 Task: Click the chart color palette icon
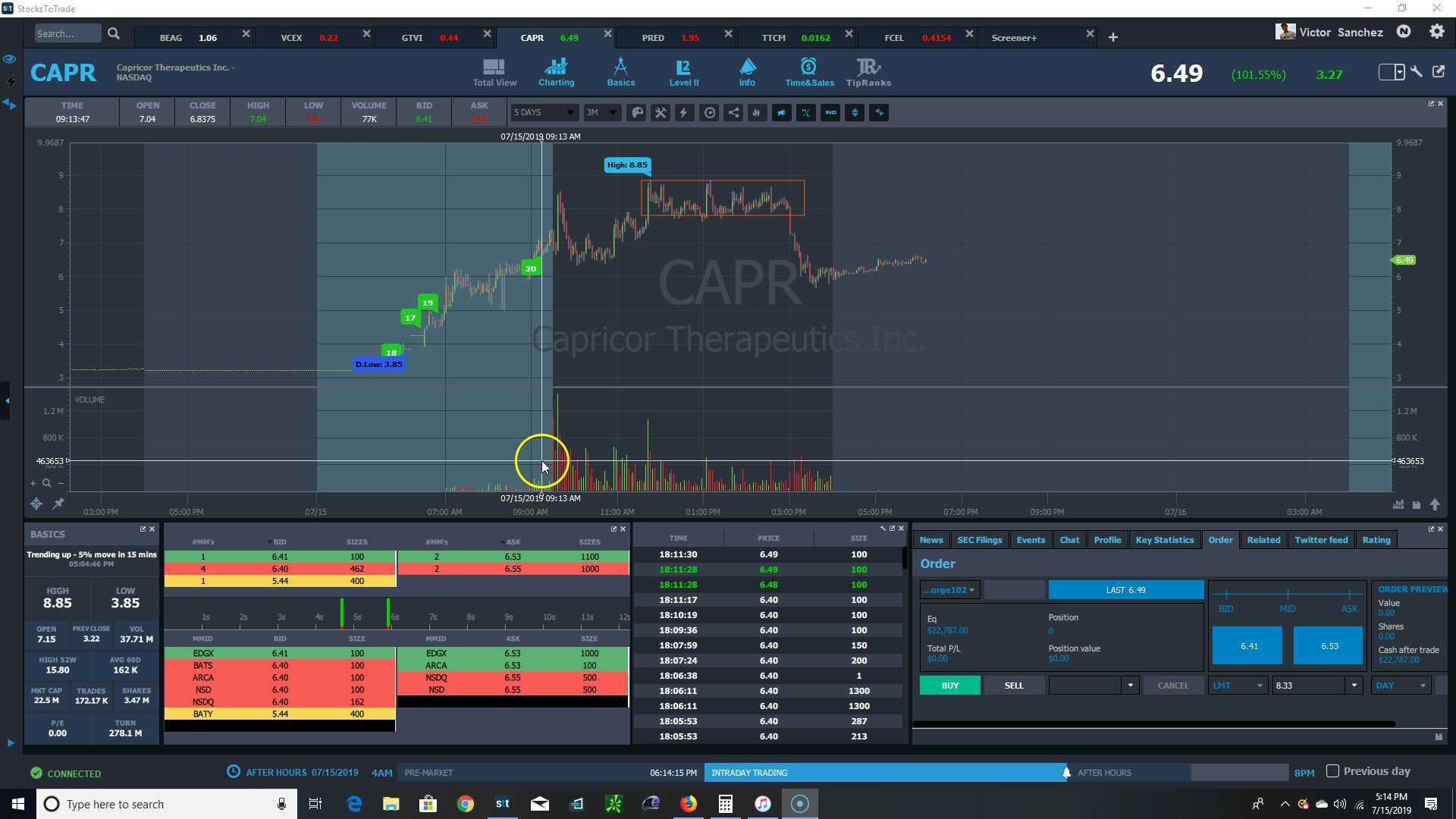click(637, 113)
